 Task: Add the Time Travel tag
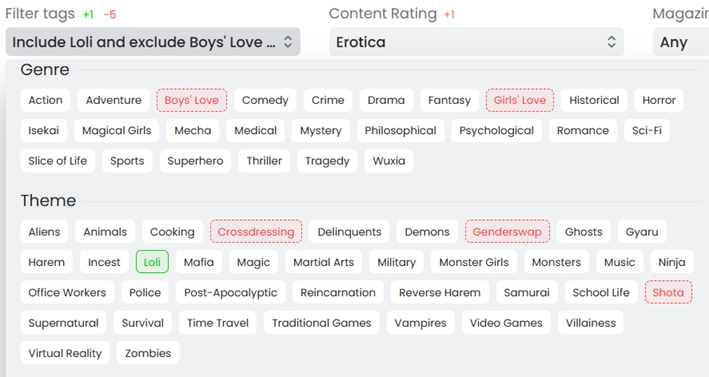pyautogui.click(x=218, y=323)
